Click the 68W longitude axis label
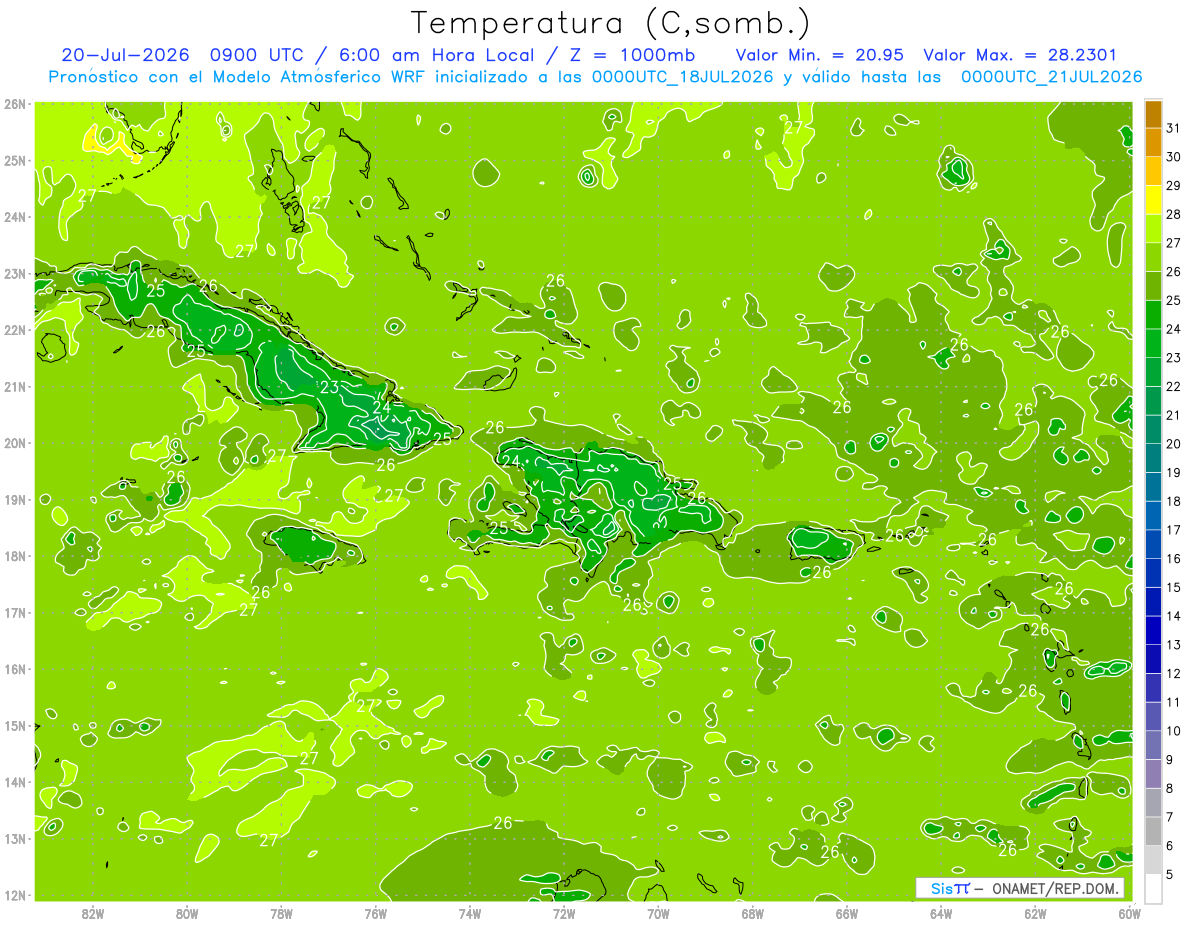Screen dimensions: 1200x927 (752, 912)
